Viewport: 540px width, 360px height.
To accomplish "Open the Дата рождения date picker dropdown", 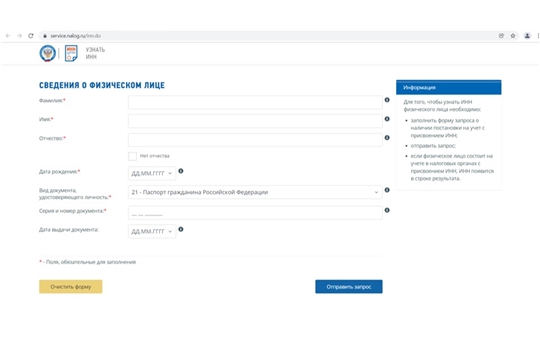I will 152,173.
